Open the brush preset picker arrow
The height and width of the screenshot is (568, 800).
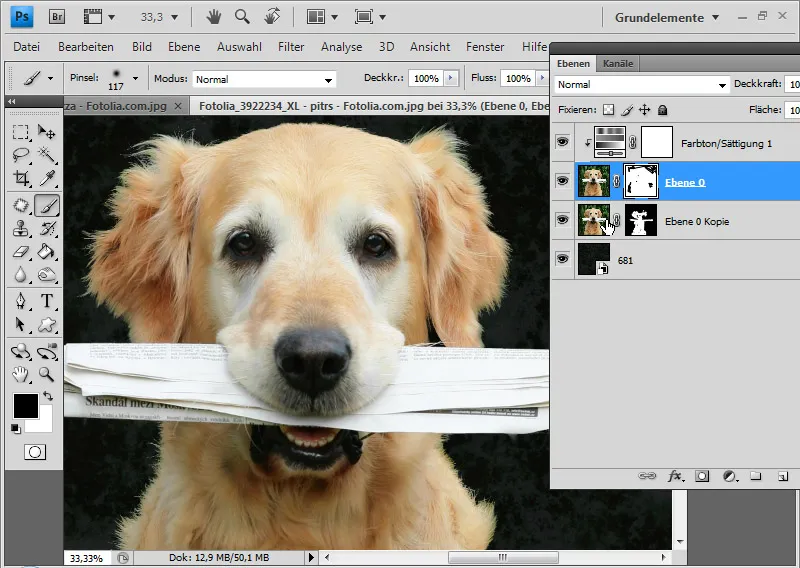pos(135,79)
